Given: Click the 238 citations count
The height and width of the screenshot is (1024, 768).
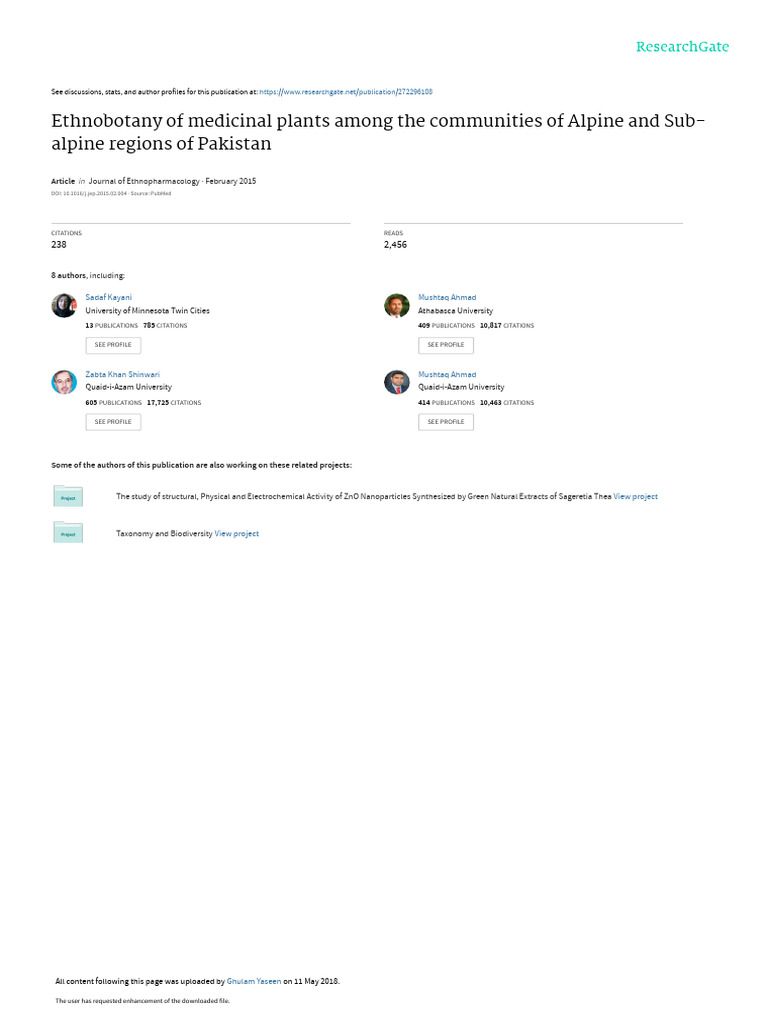Looking at the screenshot, I should [59, 244].
